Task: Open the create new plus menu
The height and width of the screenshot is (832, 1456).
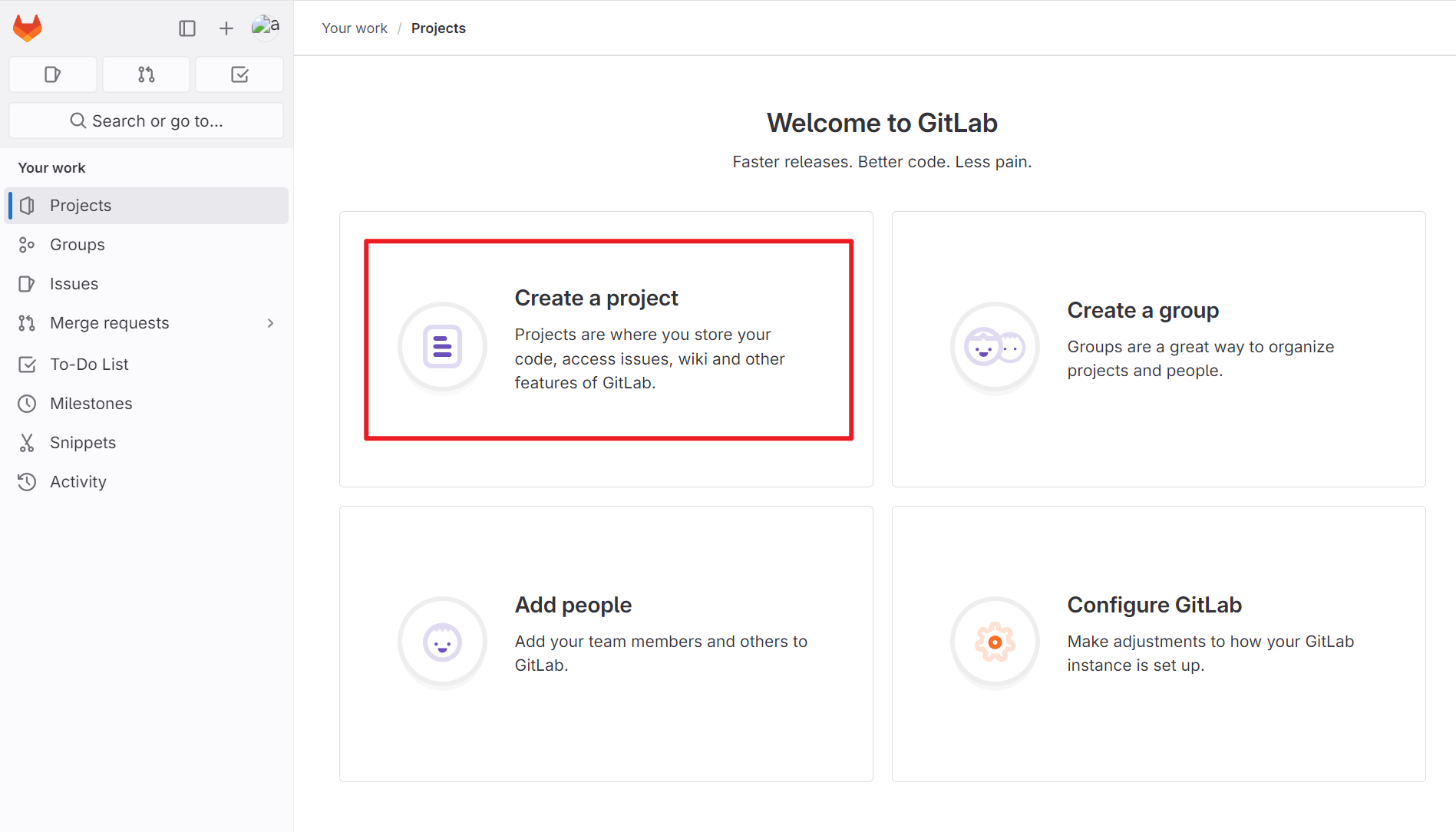Action: click(226, 28)
